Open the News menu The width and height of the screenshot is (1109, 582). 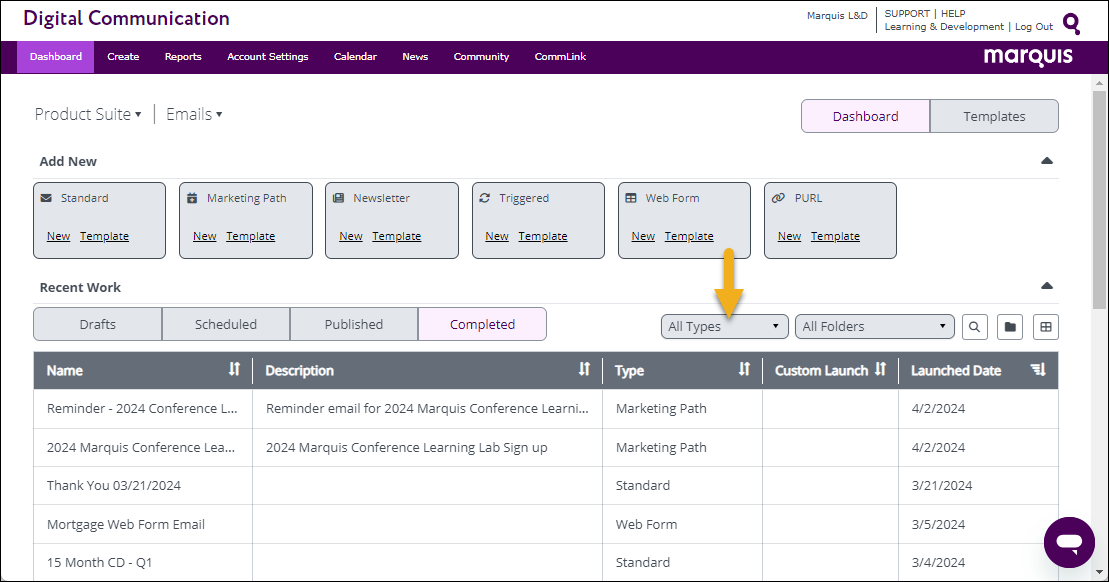(415, 57)
